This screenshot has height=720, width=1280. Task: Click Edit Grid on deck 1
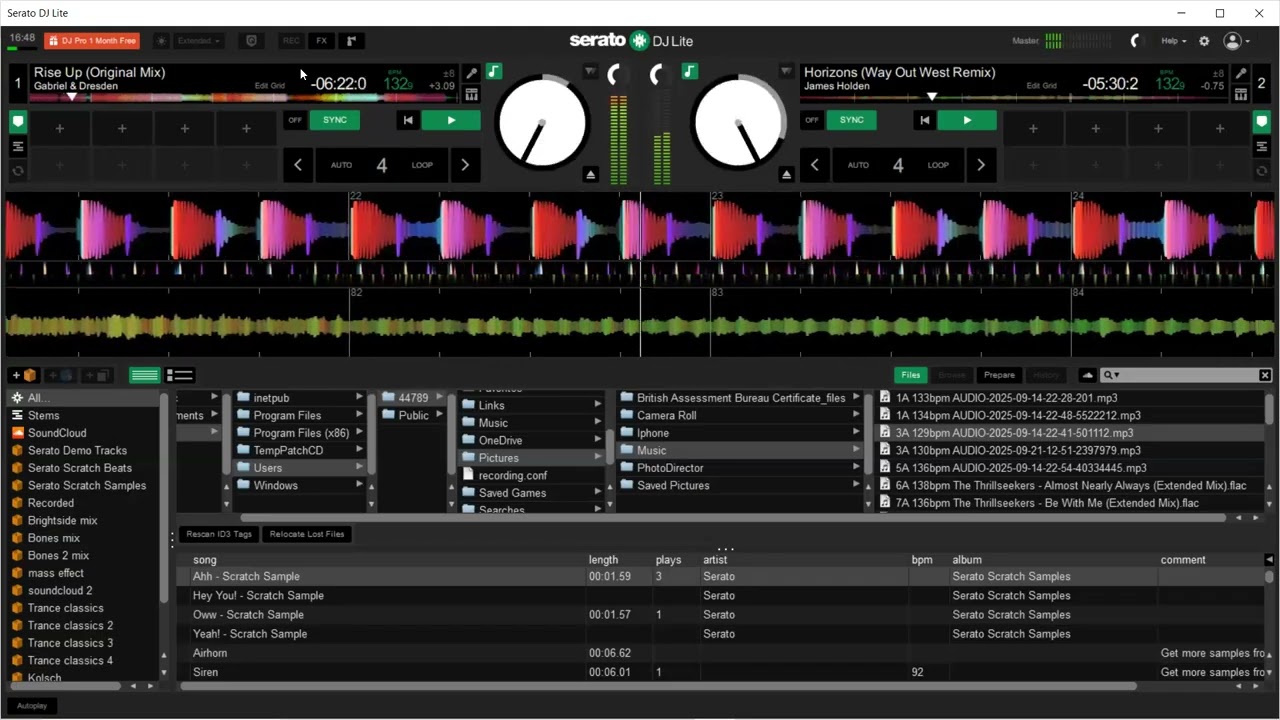click(270, 86)
